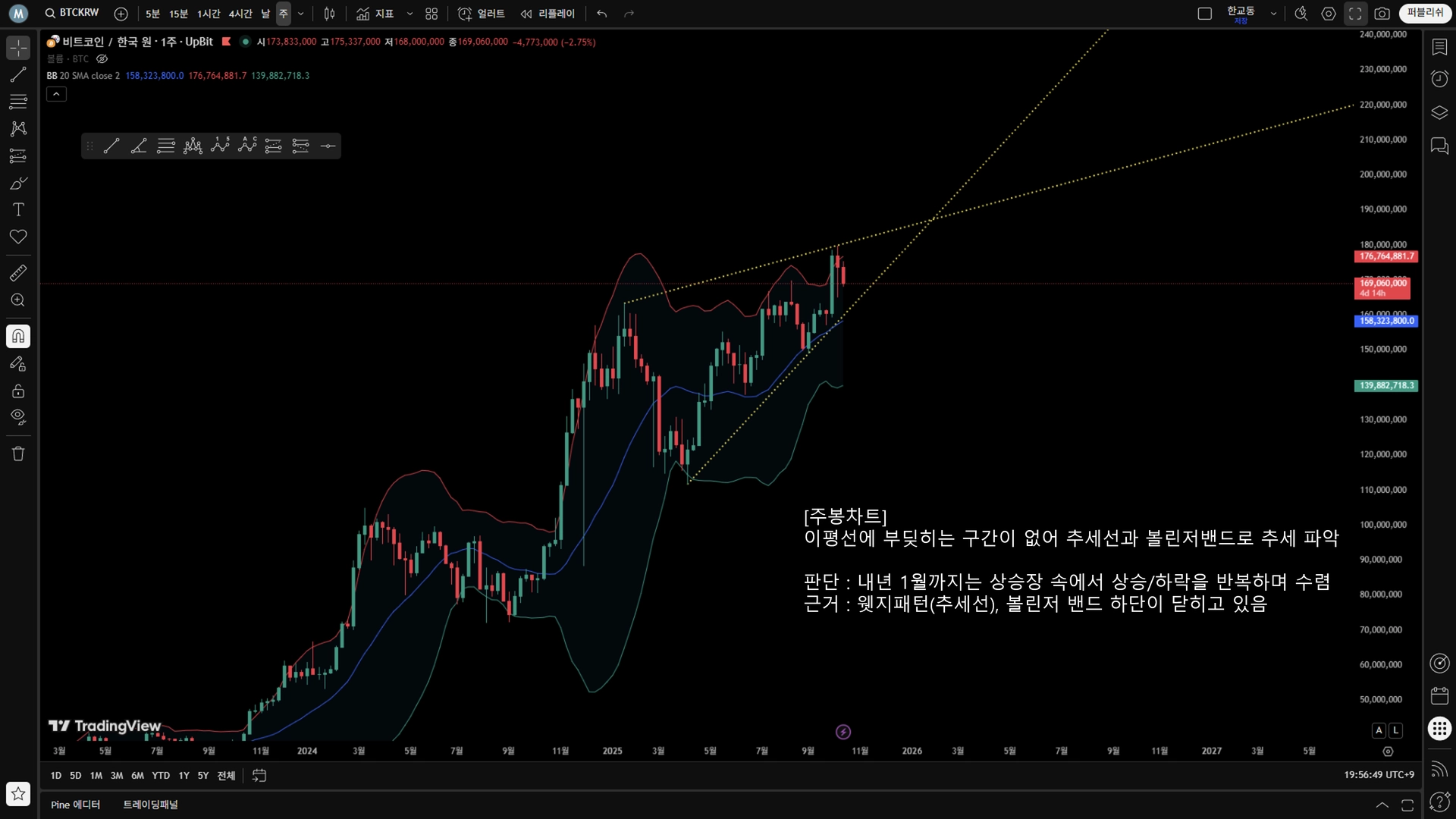Open the alerts panel clock icon
The height and width of the screenshot is (819, 1456).
(1439, 79)
